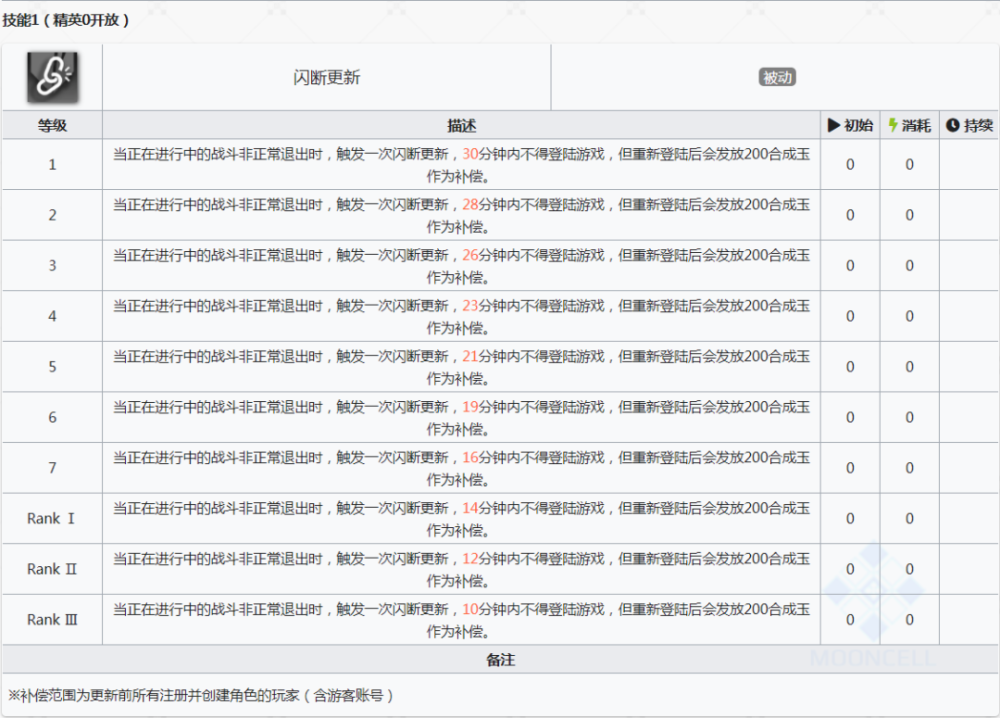Viewport: 1000px width, 718px height.
Task: Click the green lightning 消耗 icon
Action: click(x=893, y=125)
